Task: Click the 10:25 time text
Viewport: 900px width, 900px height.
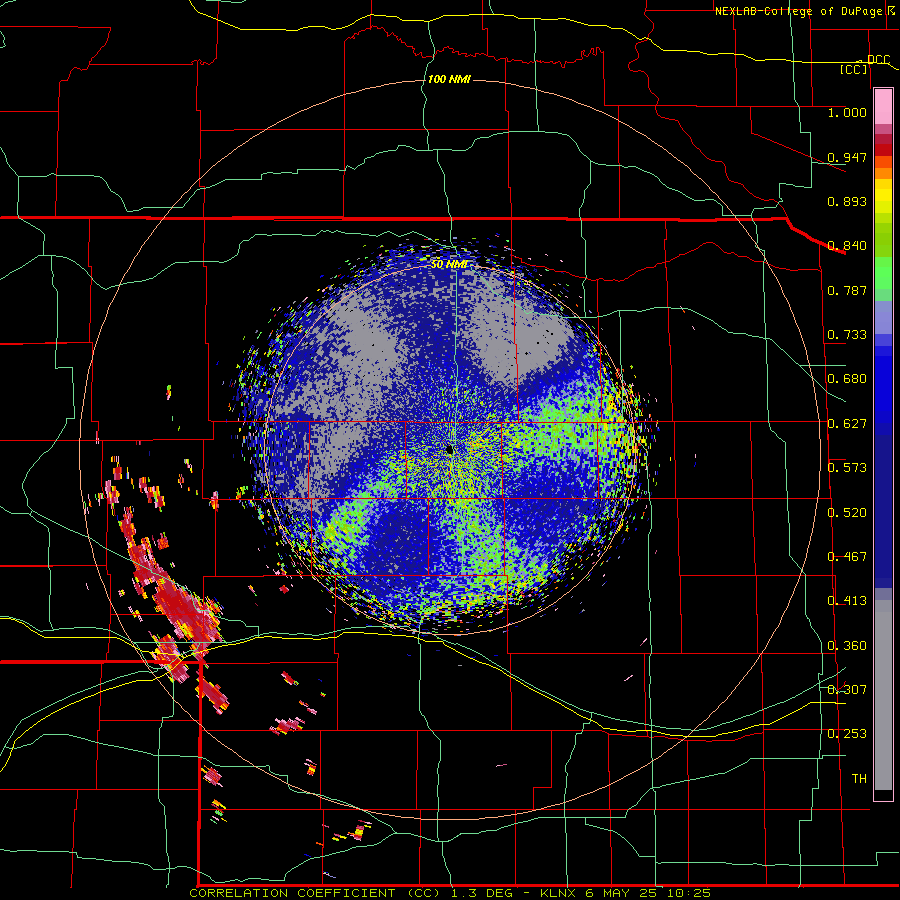Action: pyautogui.click(x=688, y=893)
